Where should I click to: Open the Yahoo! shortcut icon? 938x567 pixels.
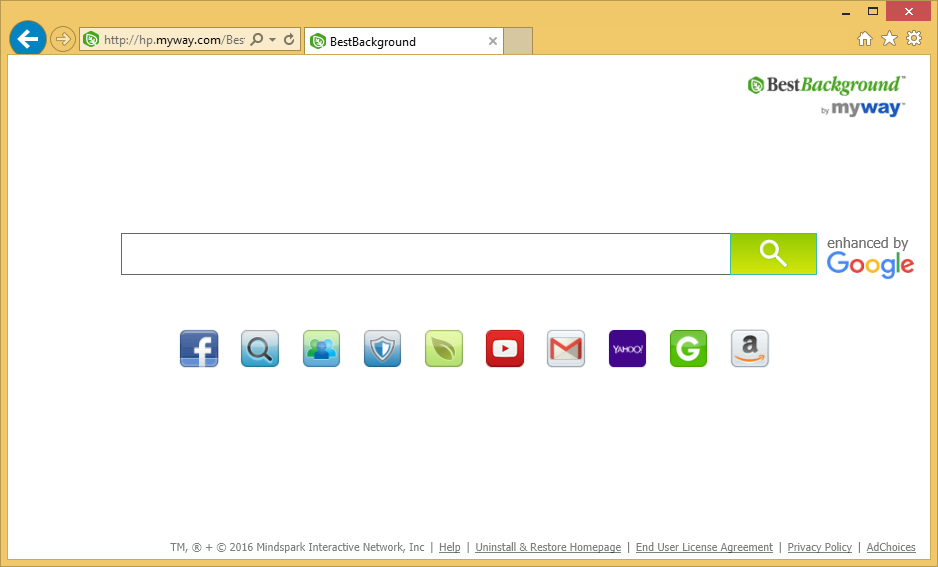tap(627, 348)
